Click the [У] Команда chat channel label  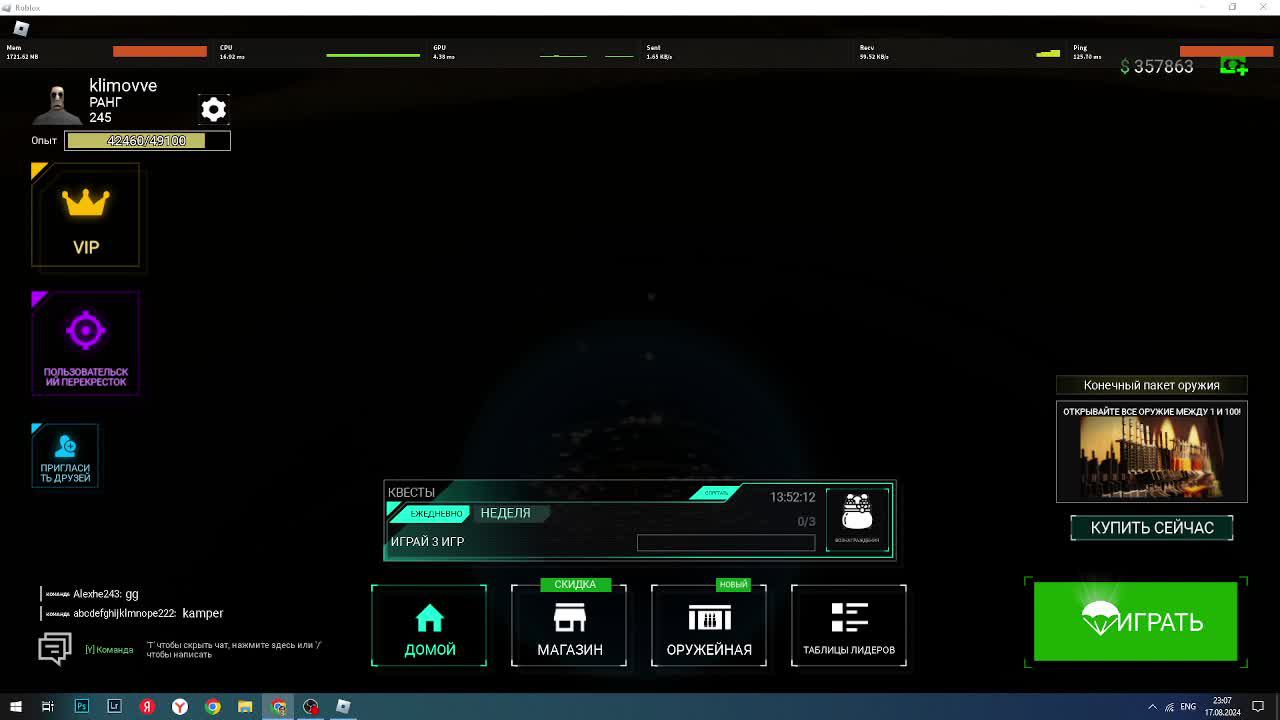point(109,650)
